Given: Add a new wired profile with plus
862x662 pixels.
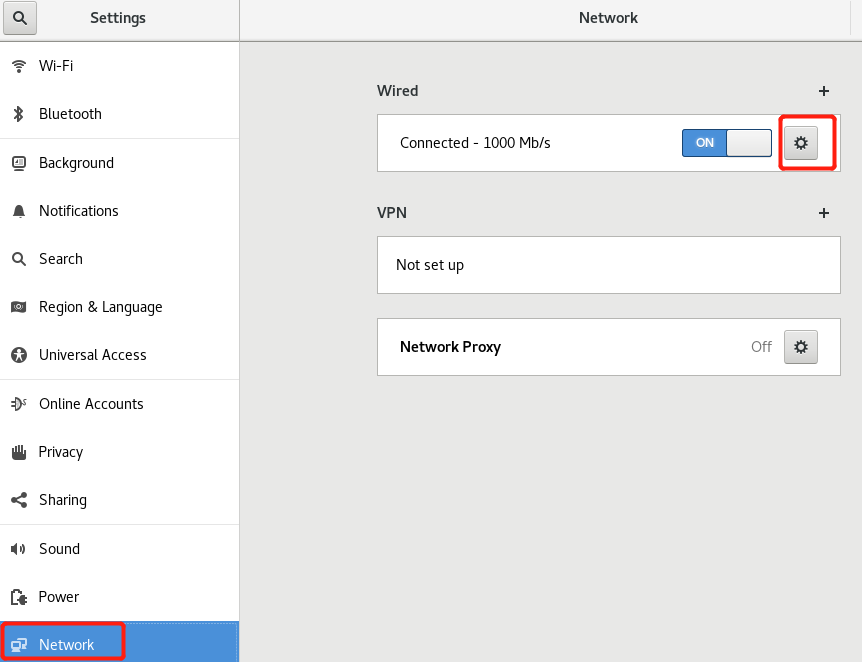Looking at the screenshot, I should (x=824, y=91).
